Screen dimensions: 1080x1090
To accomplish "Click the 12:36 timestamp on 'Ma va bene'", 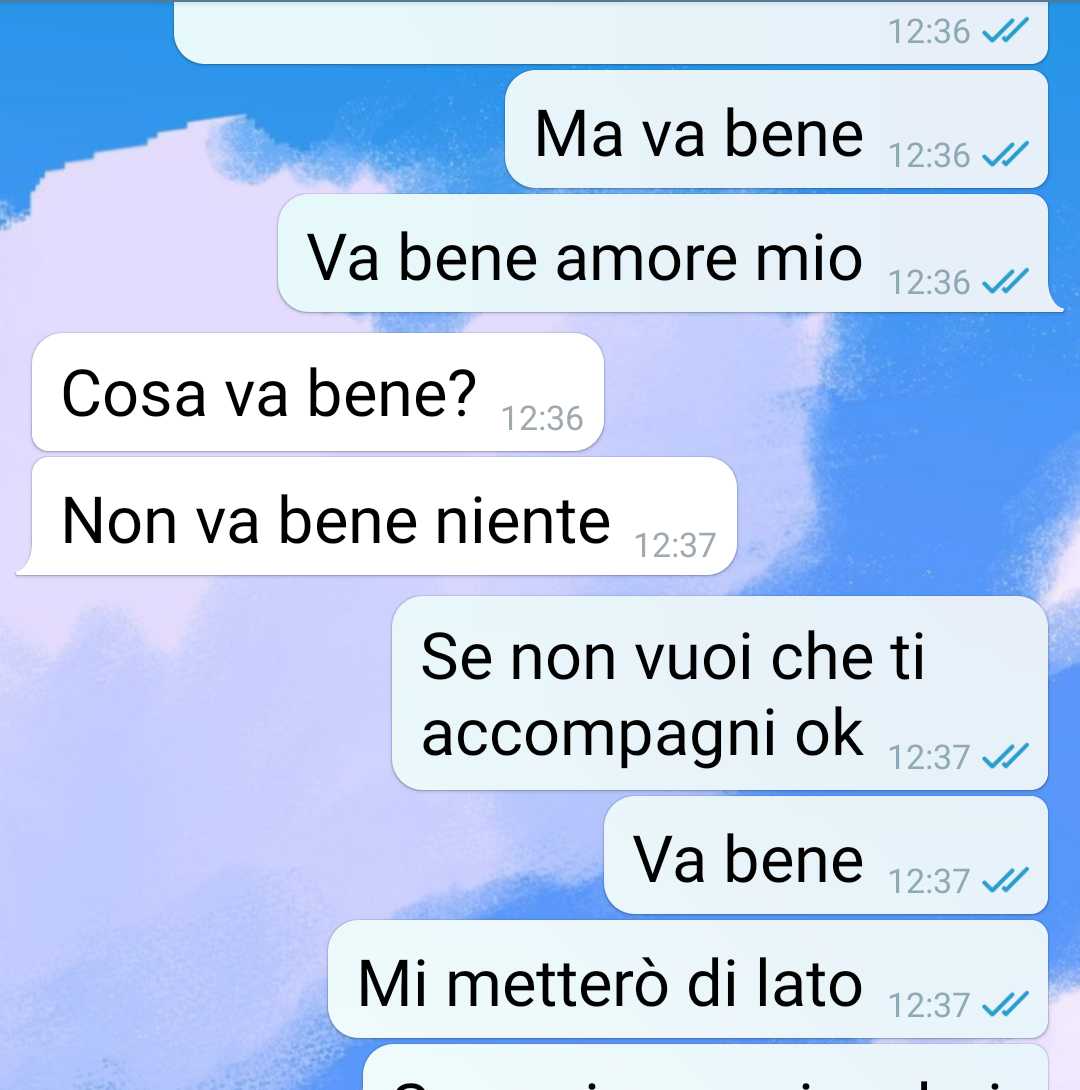I will (928, 155).
